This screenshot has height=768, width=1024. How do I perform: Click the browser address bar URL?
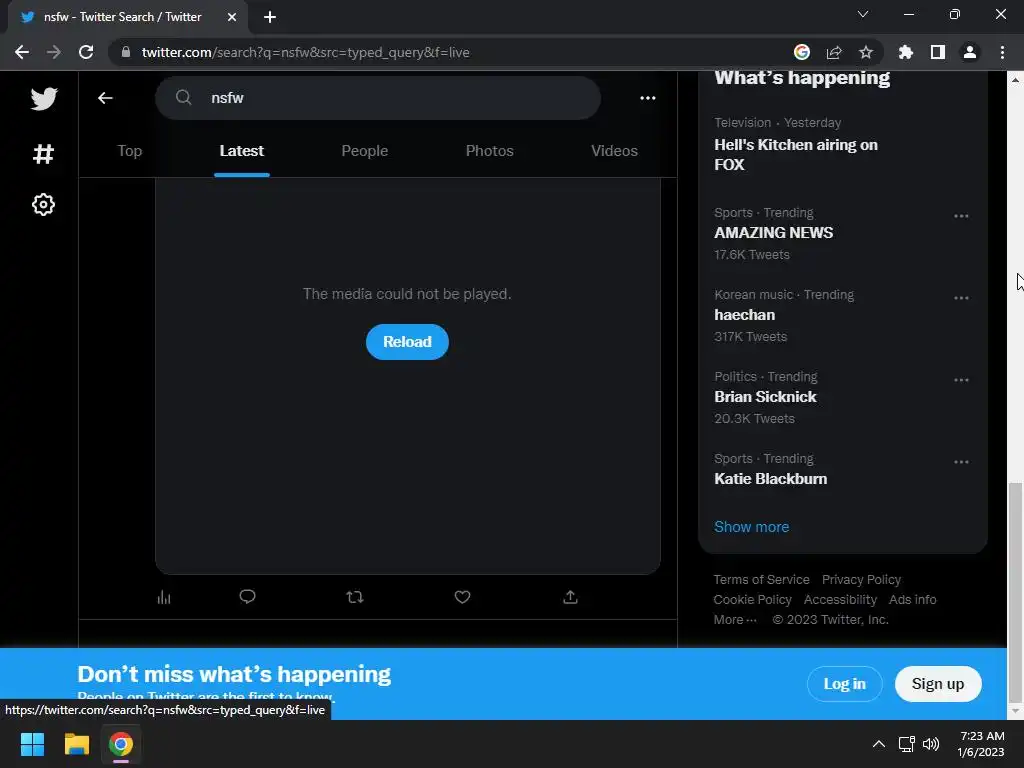pyautogui.click(x=305, y=52)
